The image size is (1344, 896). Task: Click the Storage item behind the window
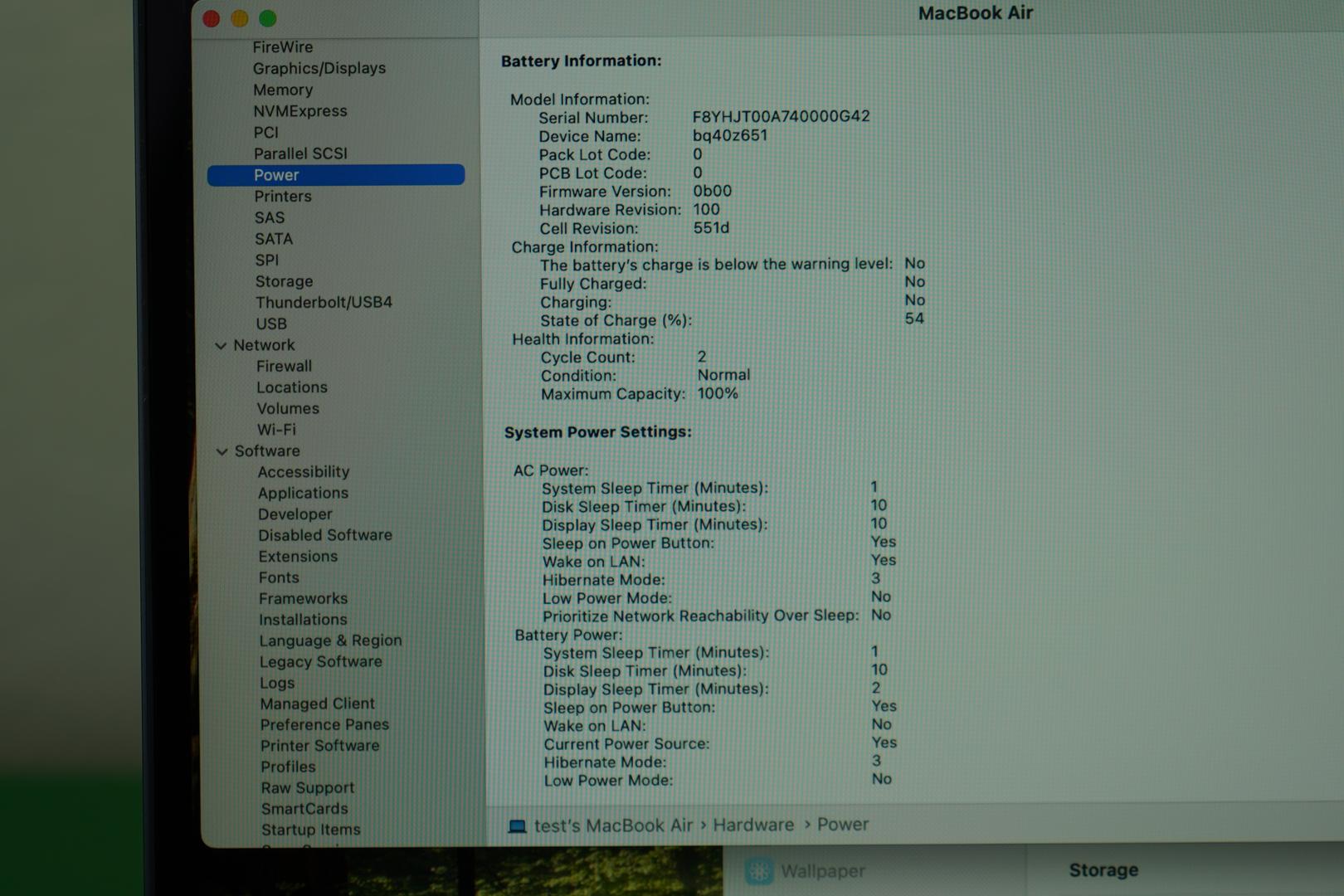click(x=1103, y=869)
